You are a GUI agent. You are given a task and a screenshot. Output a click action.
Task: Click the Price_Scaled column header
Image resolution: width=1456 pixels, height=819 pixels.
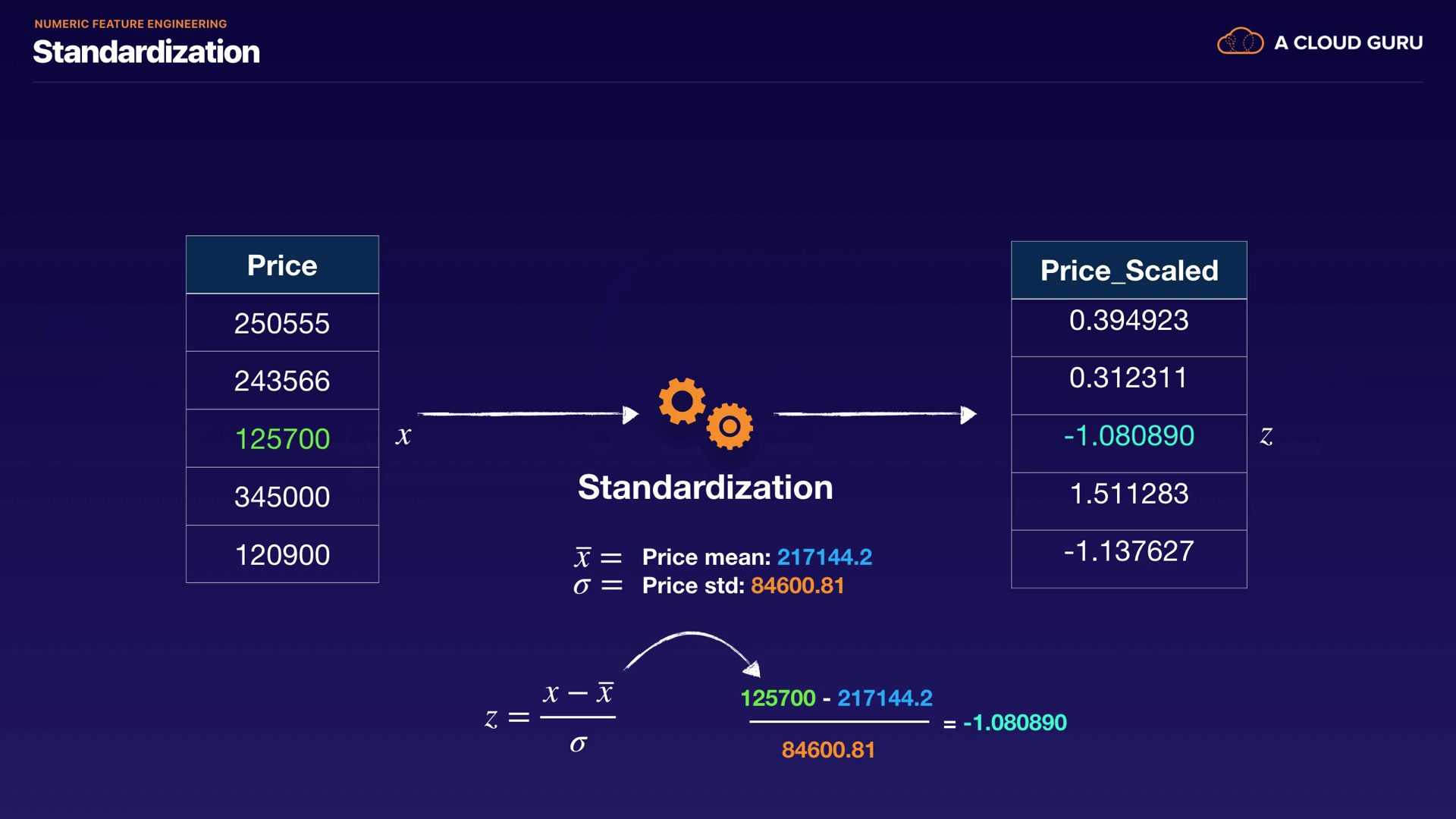pyautogui.click(x=1128, y=271)
